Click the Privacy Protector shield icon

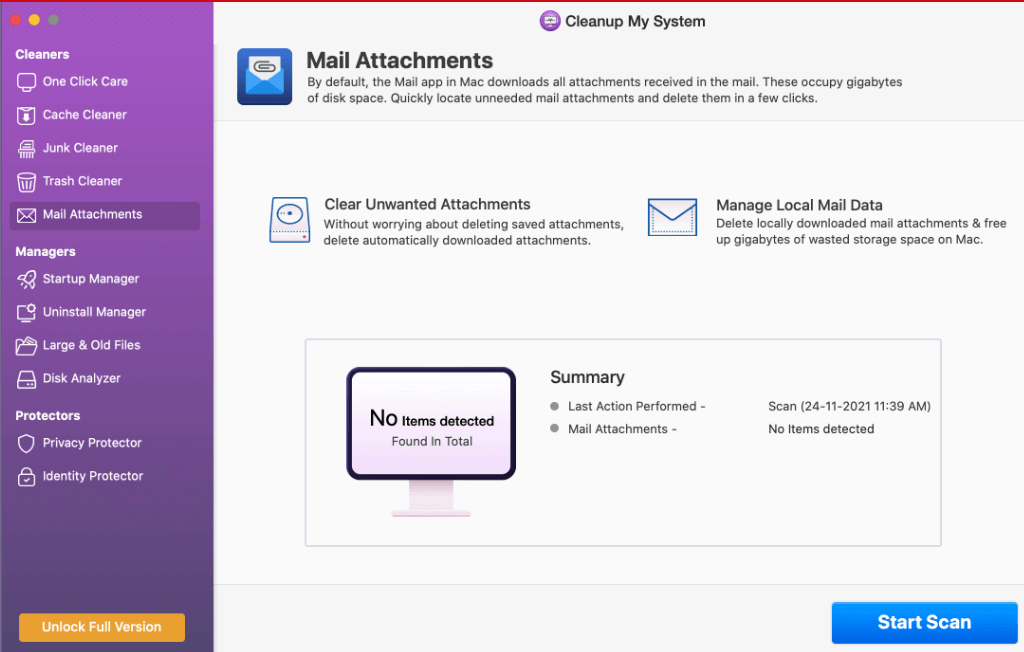click(26, 444)
